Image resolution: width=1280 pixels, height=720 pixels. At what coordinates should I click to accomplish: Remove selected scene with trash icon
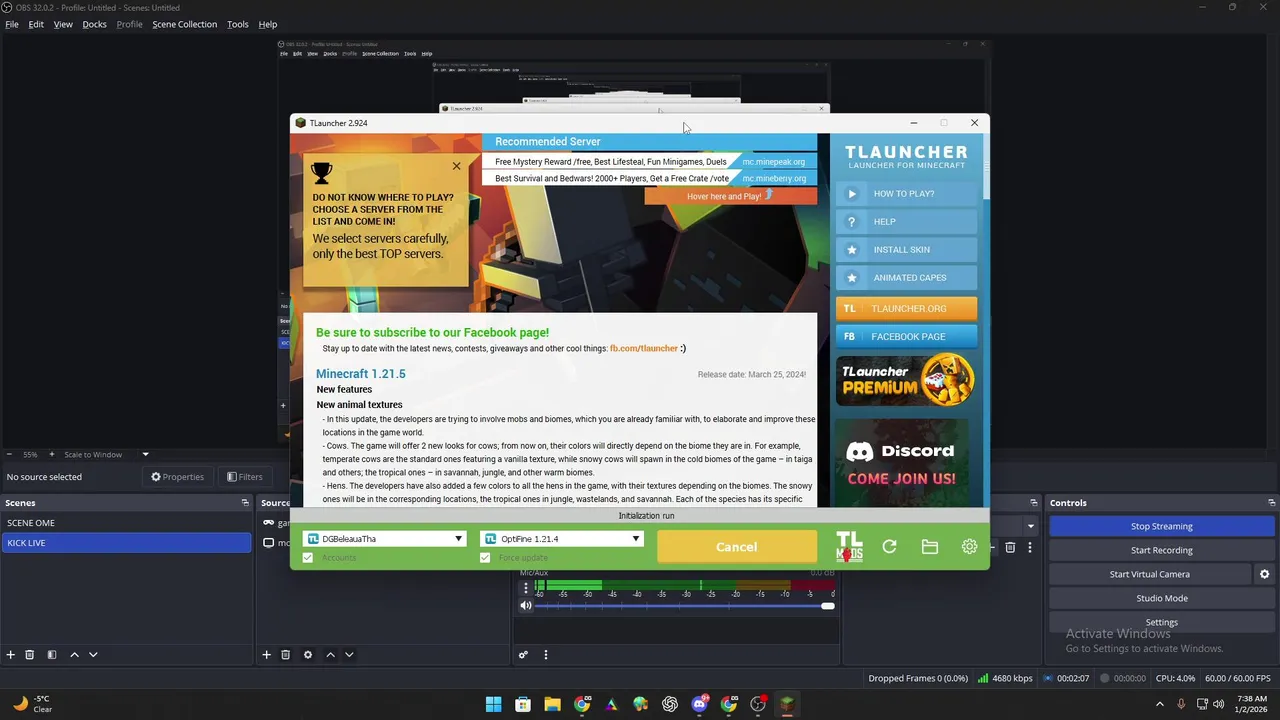(30, 655)
